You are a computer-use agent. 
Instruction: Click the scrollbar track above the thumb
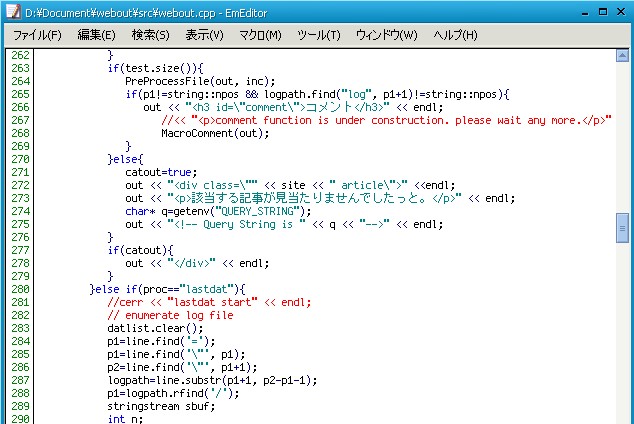tap(622, 130)
